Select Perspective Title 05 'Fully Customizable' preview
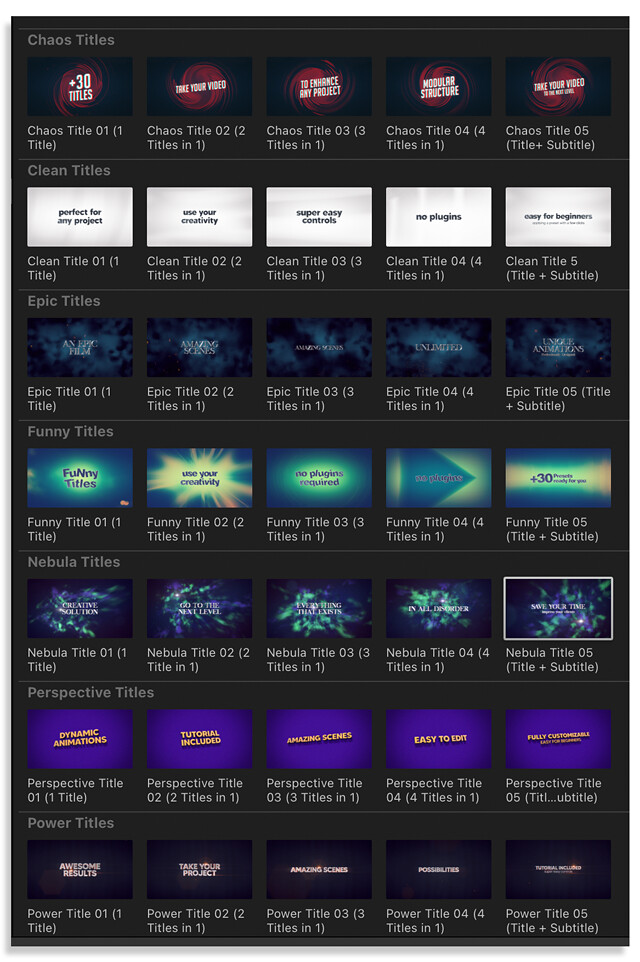640x962 pixels. coord(558,739)
